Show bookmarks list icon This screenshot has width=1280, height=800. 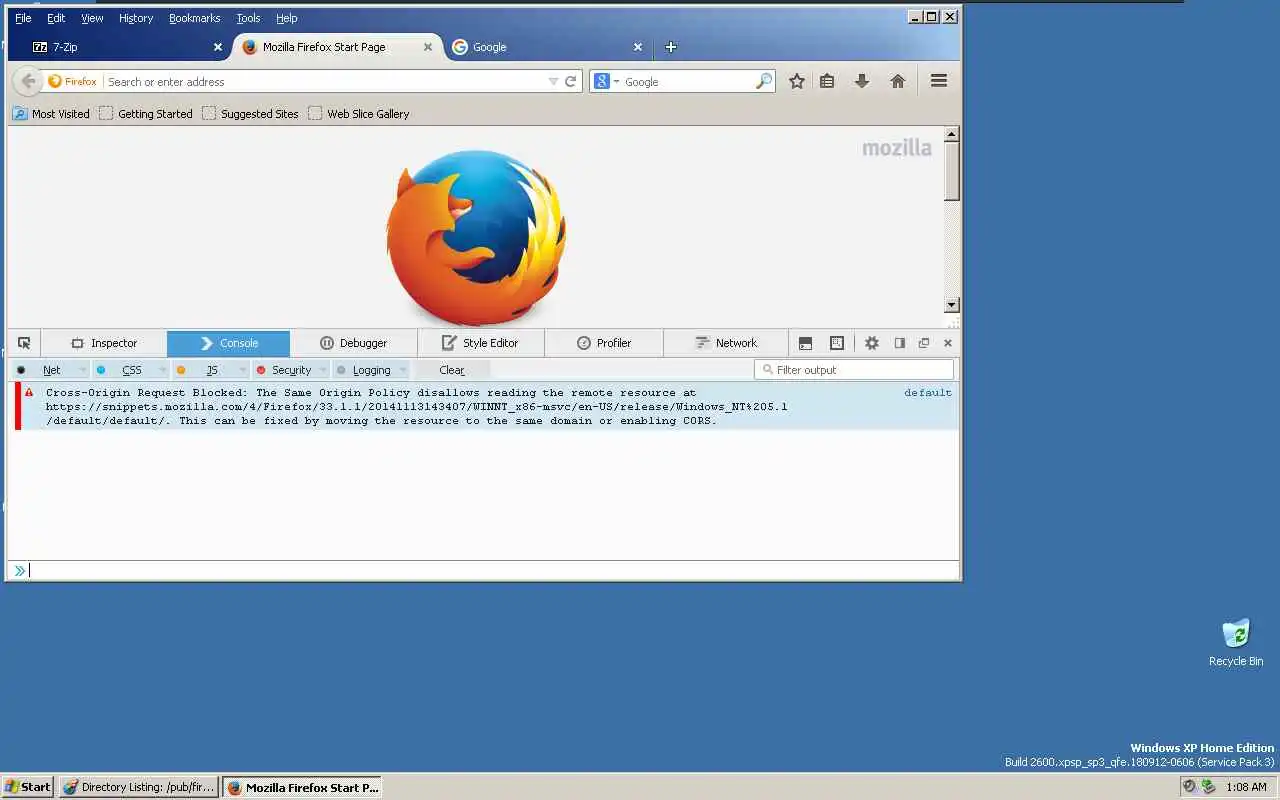tap(827, 82)
